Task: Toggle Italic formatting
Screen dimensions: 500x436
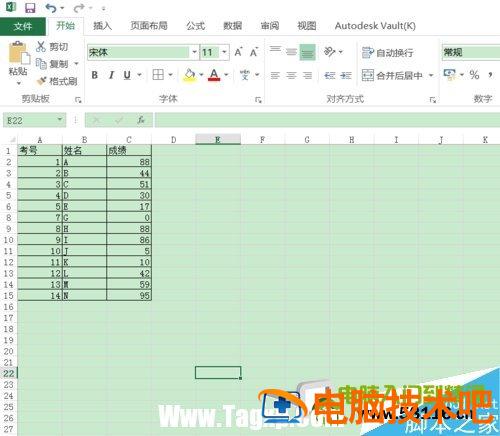Action: coord(111,75)
